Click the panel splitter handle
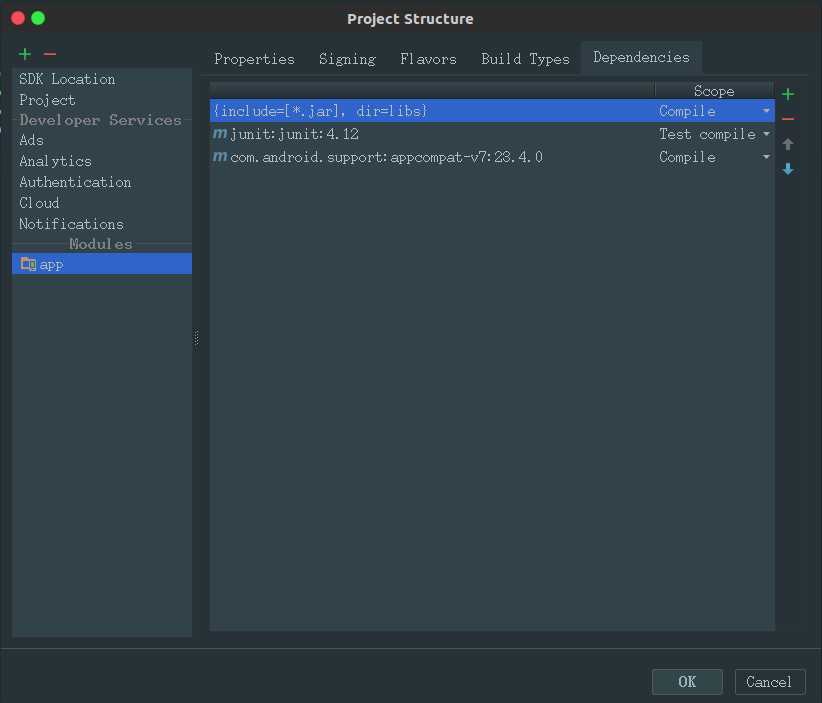Viewport: 822px width, 703px height. coord(197,338)
